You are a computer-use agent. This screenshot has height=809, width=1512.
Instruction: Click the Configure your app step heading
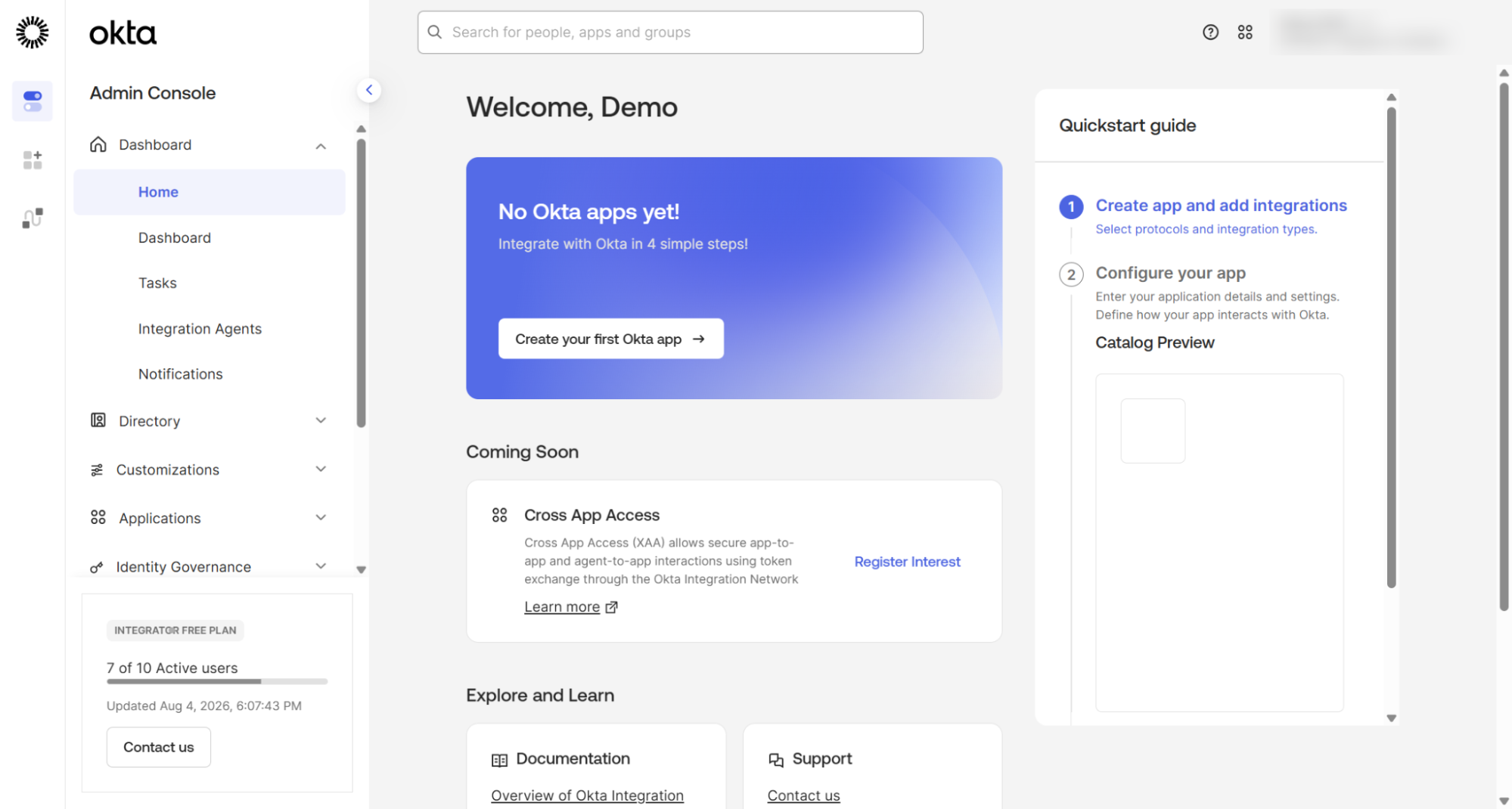pos(1170,273)
